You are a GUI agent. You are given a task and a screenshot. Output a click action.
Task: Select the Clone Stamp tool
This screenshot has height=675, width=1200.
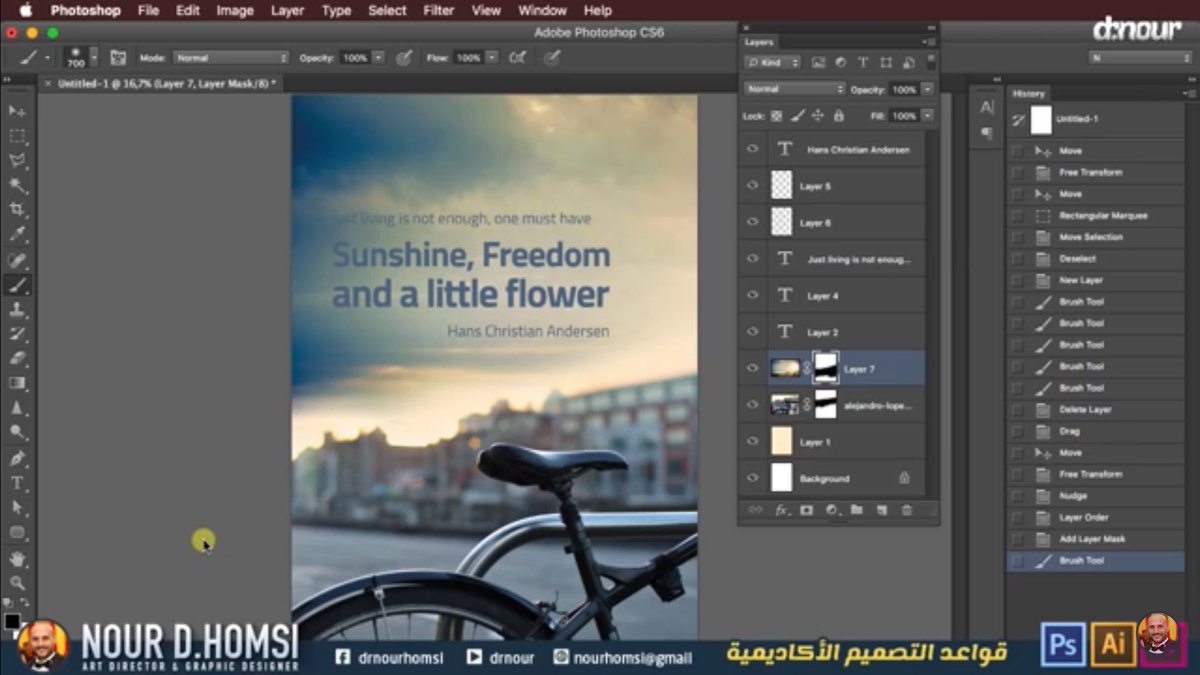pyautogui.click(x=17, y=309)
